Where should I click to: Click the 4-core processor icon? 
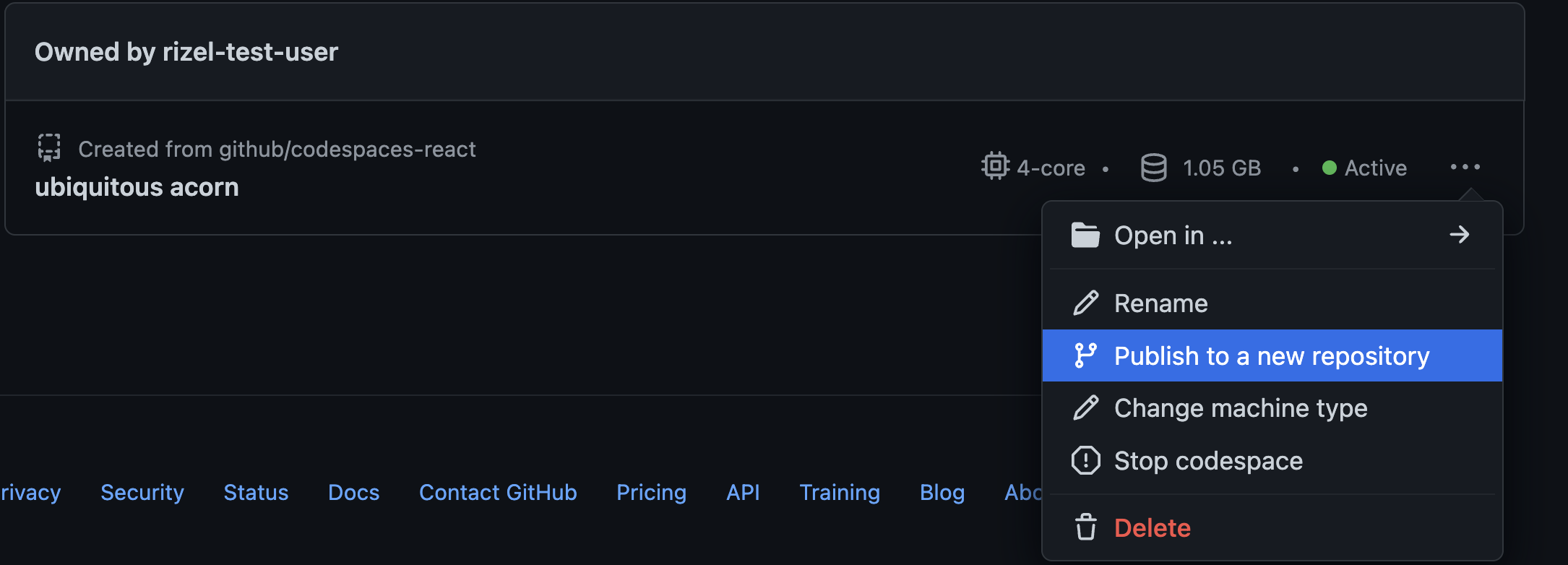coord(995,166)
